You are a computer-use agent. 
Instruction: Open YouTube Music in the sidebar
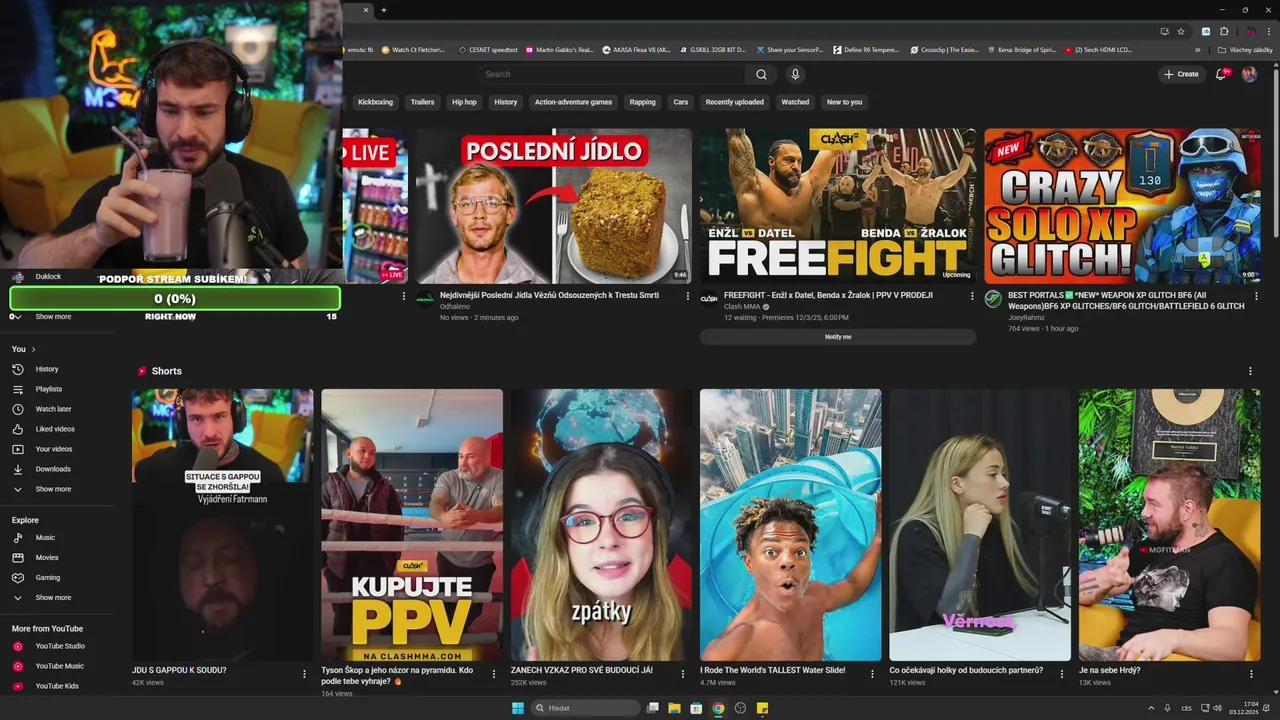click(x=59, y=666)
